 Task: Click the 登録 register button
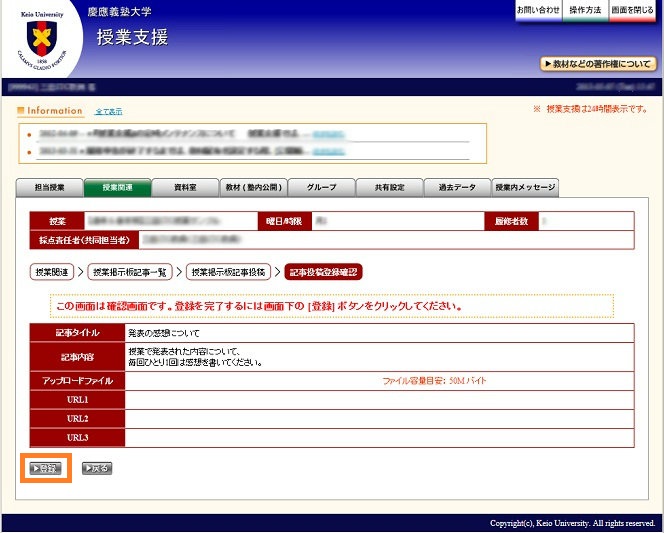click(x=46, y=467)
